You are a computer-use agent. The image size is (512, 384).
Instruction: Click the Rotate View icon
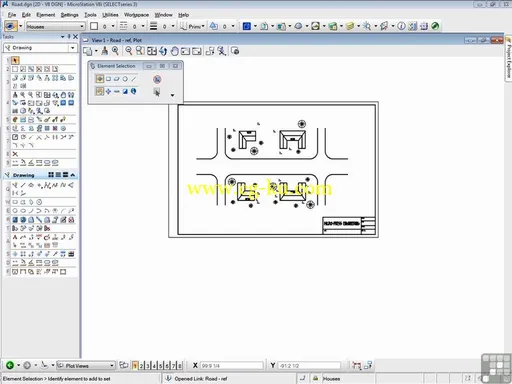point(163,51)
